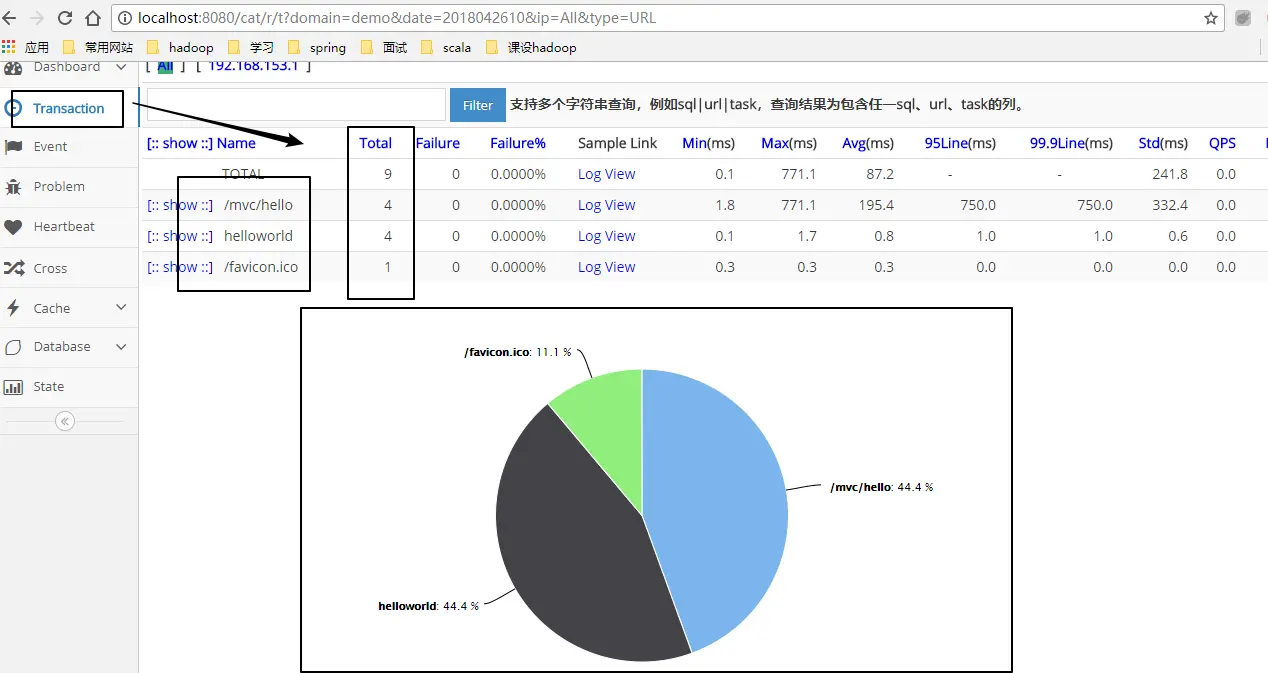This screenshot has height=673, width=1268.
Task: Open the 课设hadoop bookmark folder
Action: click(x=531, y=47)
